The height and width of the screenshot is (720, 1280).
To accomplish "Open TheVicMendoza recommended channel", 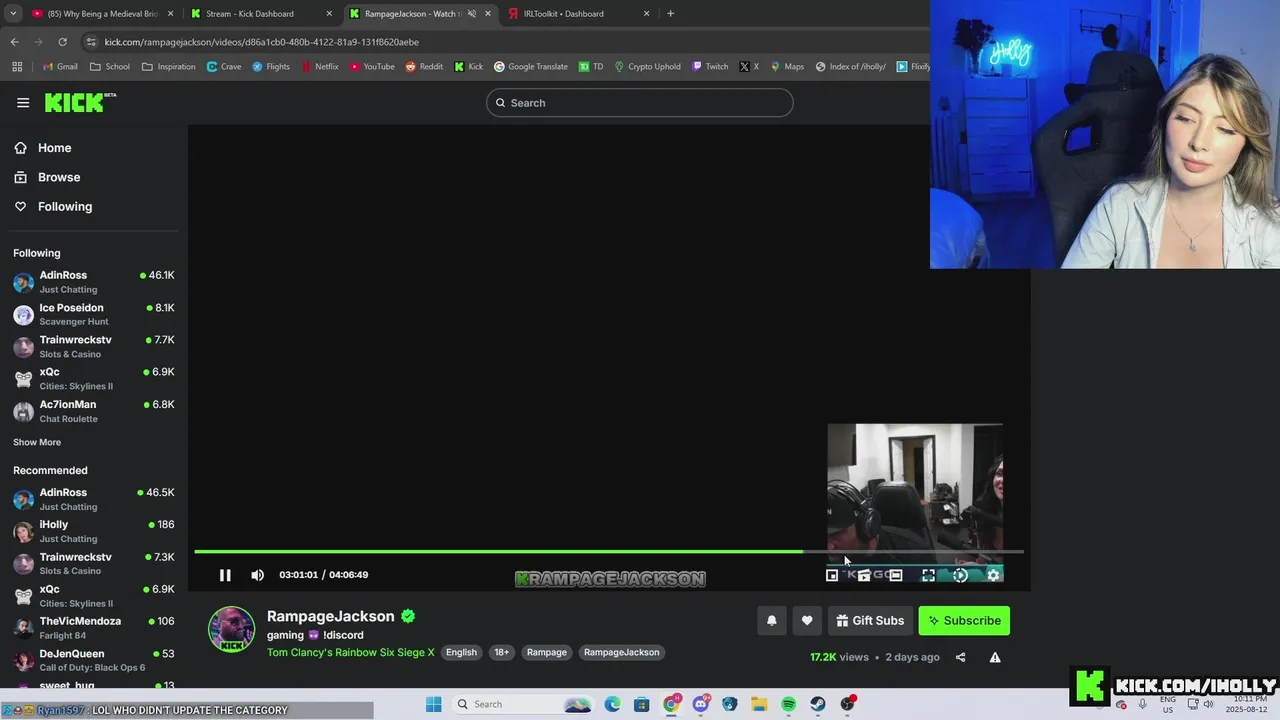I will [x=94, y=628].
